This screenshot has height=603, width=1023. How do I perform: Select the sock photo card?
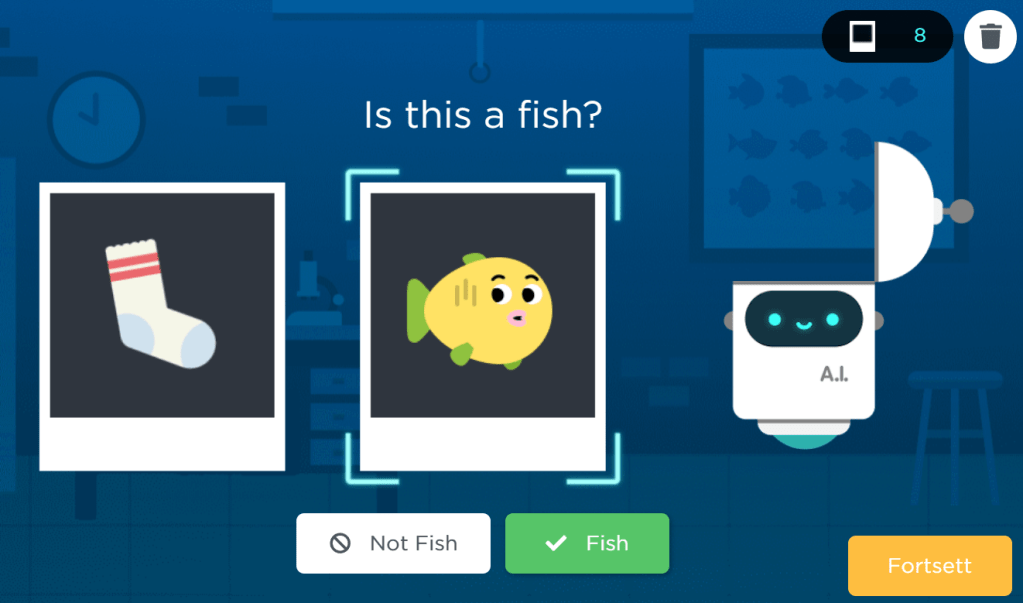pos(162,326)
